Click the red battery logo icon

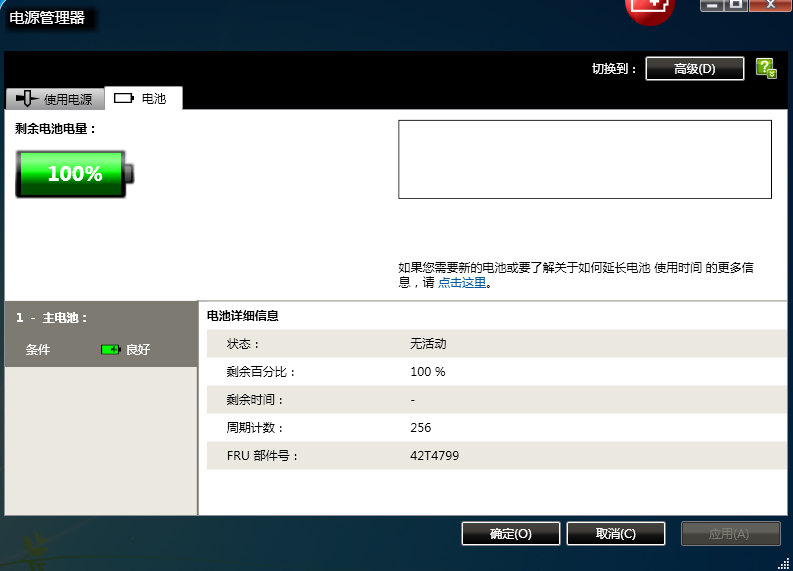(x=650, y=8)
